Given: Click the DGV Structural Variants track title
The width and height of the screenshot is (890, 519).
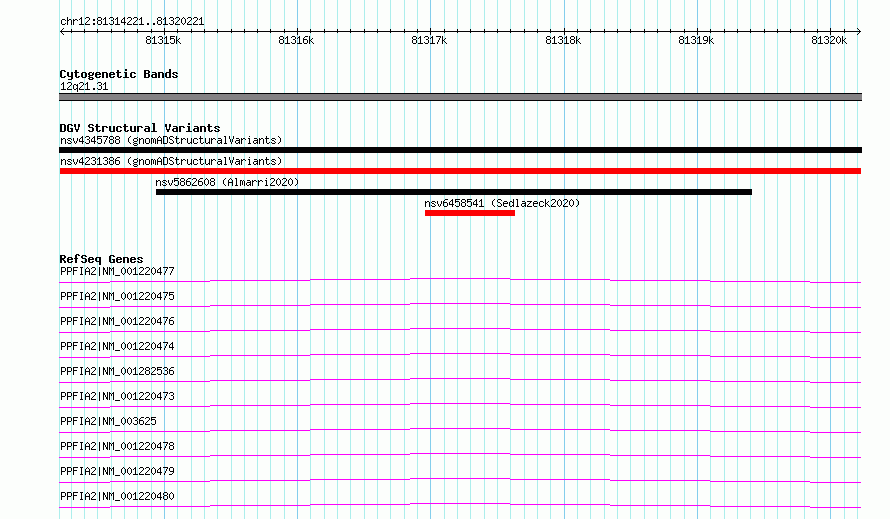Looking at the screenshot, I should pos(140,128).
